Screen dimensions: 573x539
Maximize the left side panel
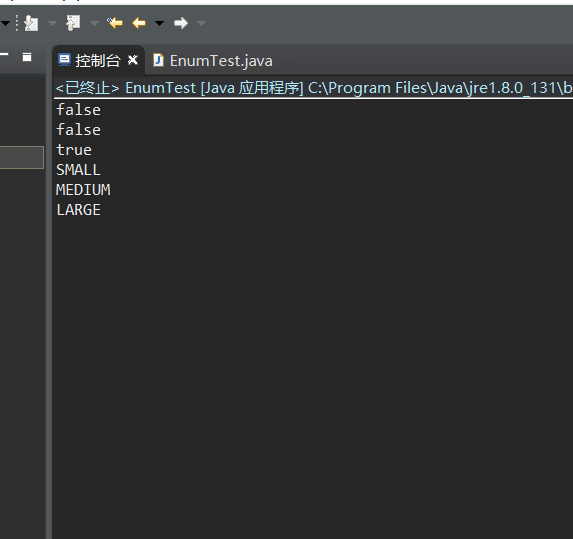pos(27,57)
